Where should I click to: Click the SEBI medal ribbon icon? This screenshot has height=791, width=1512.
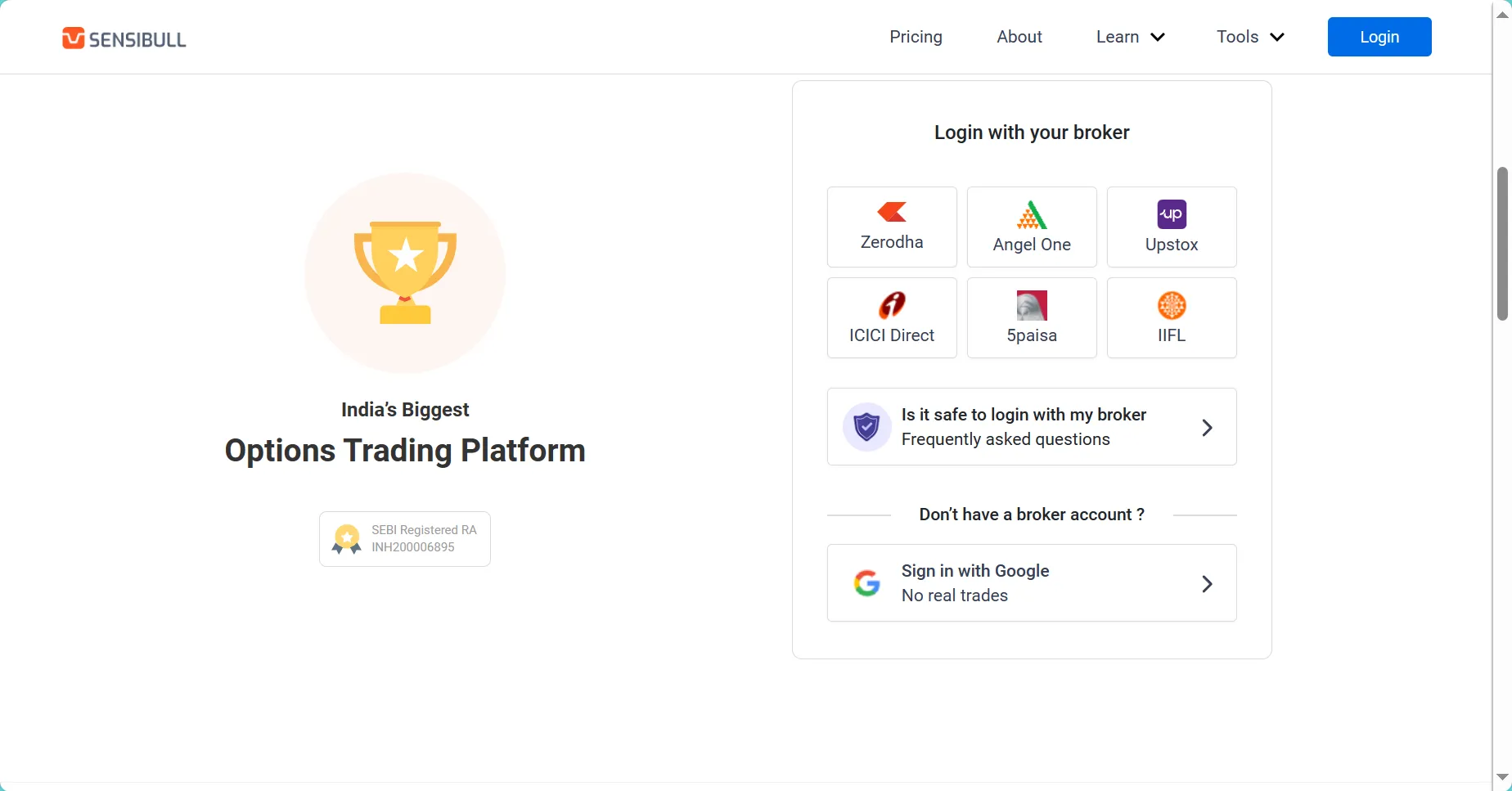click(x=347, y=539)
